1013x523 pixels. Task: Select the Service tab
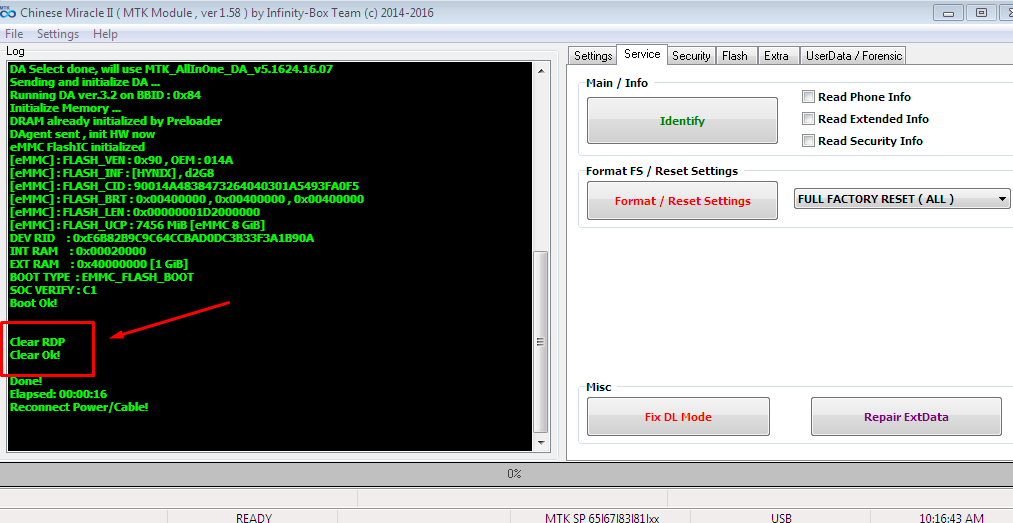(x=642, y=54)
